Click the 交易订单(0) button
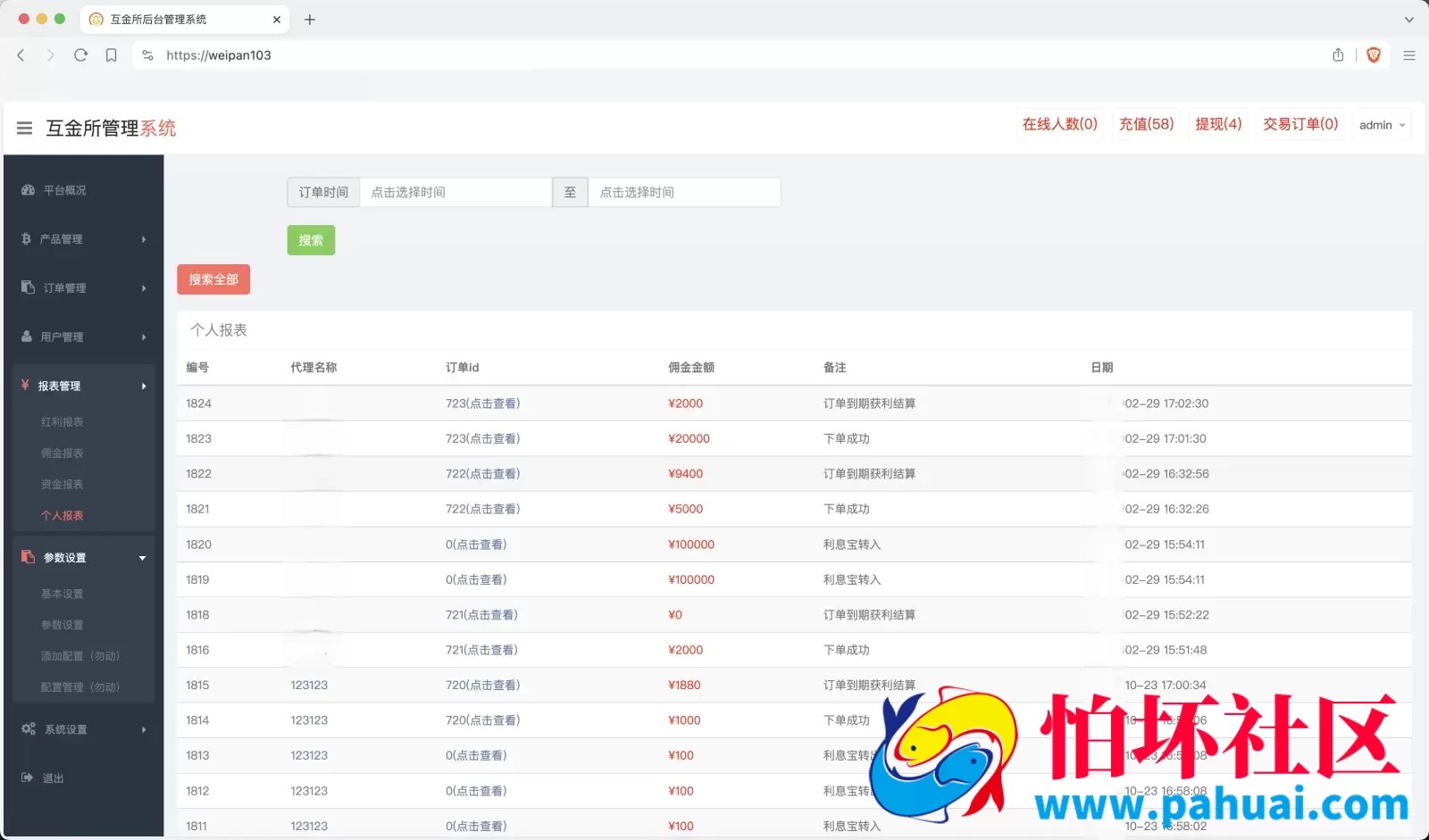1429x840 pixels. click(1300, 124)
